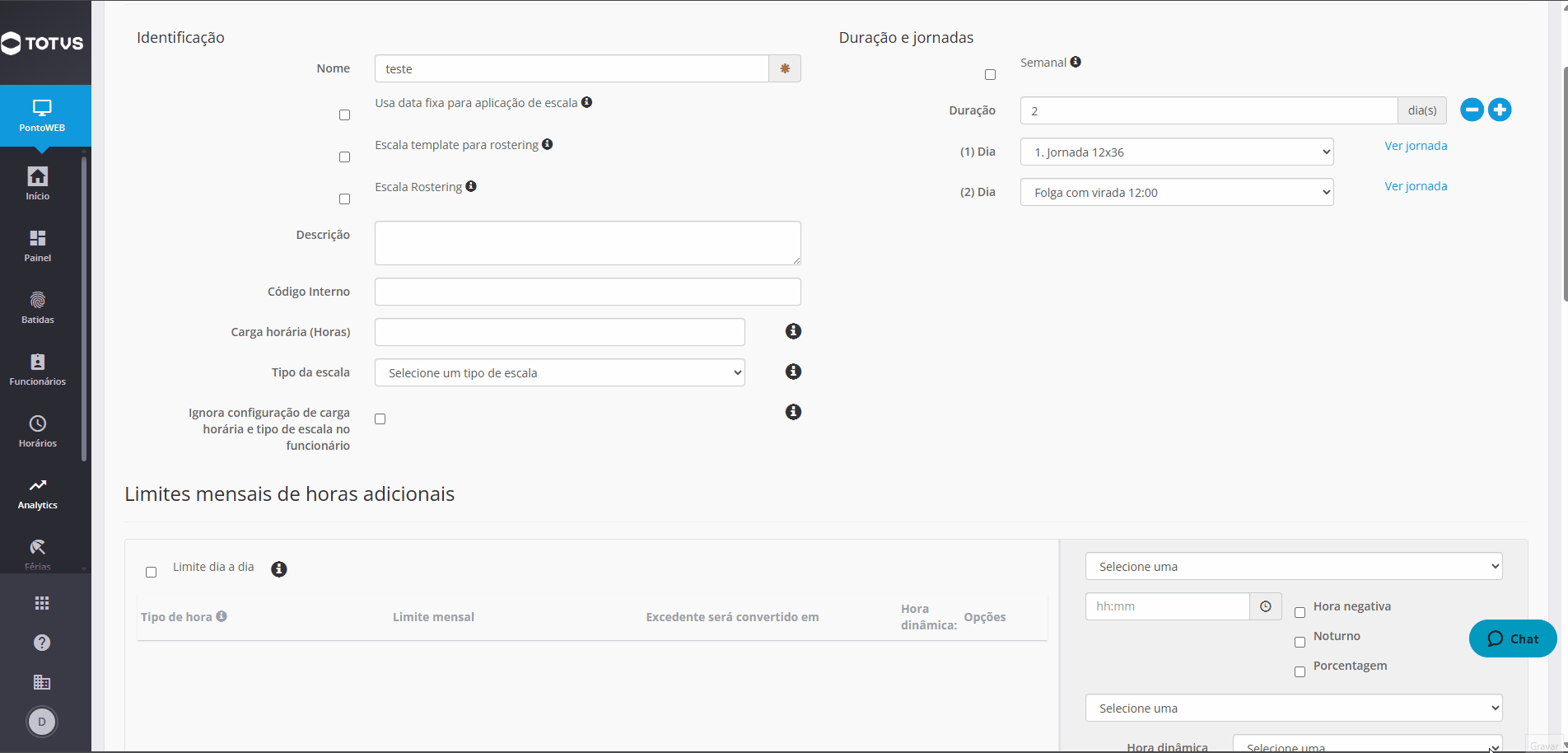Click Excedente será convertido em header

click(732, 617)
